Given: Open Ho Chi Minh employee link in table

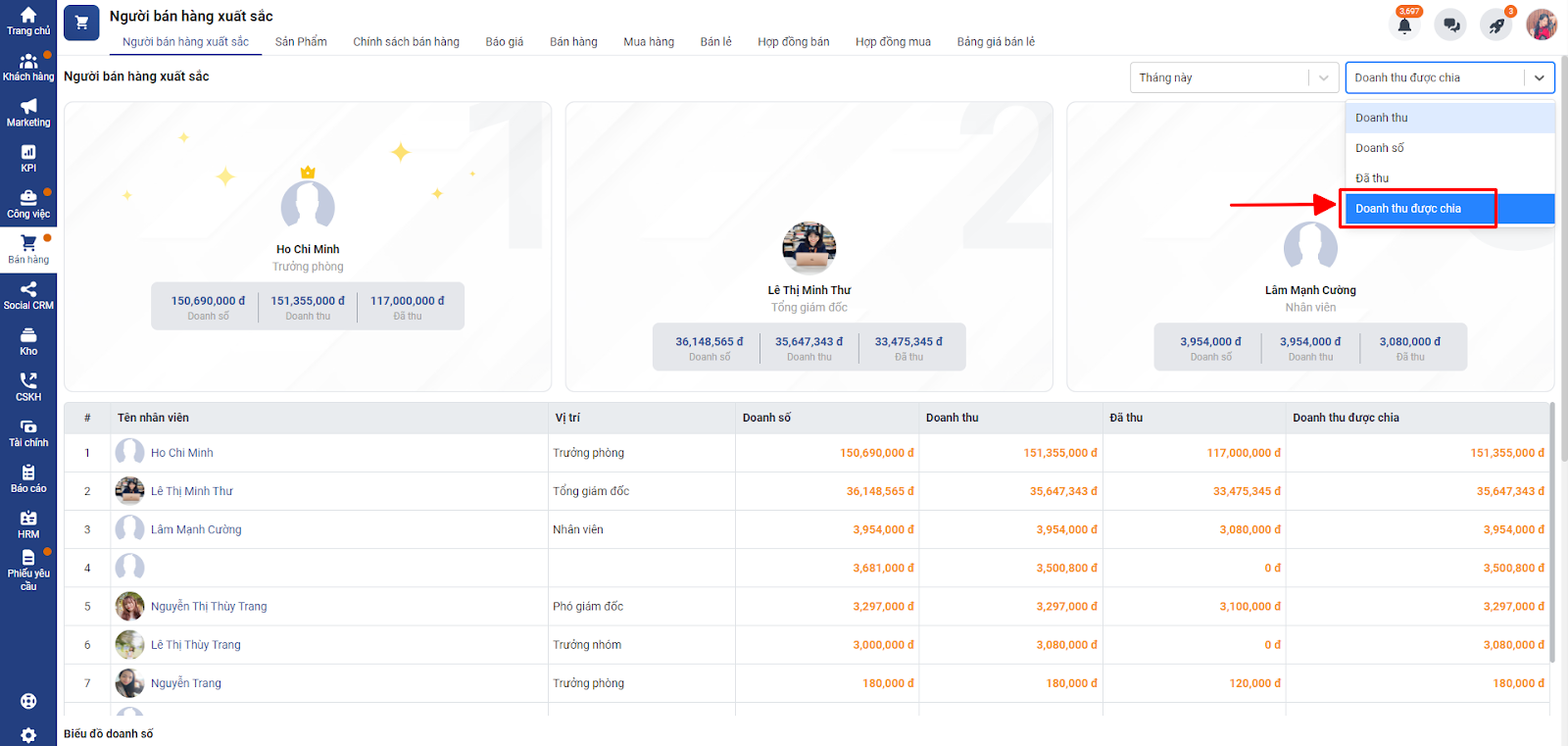Looking at the screenshot, I should [181, 453].
